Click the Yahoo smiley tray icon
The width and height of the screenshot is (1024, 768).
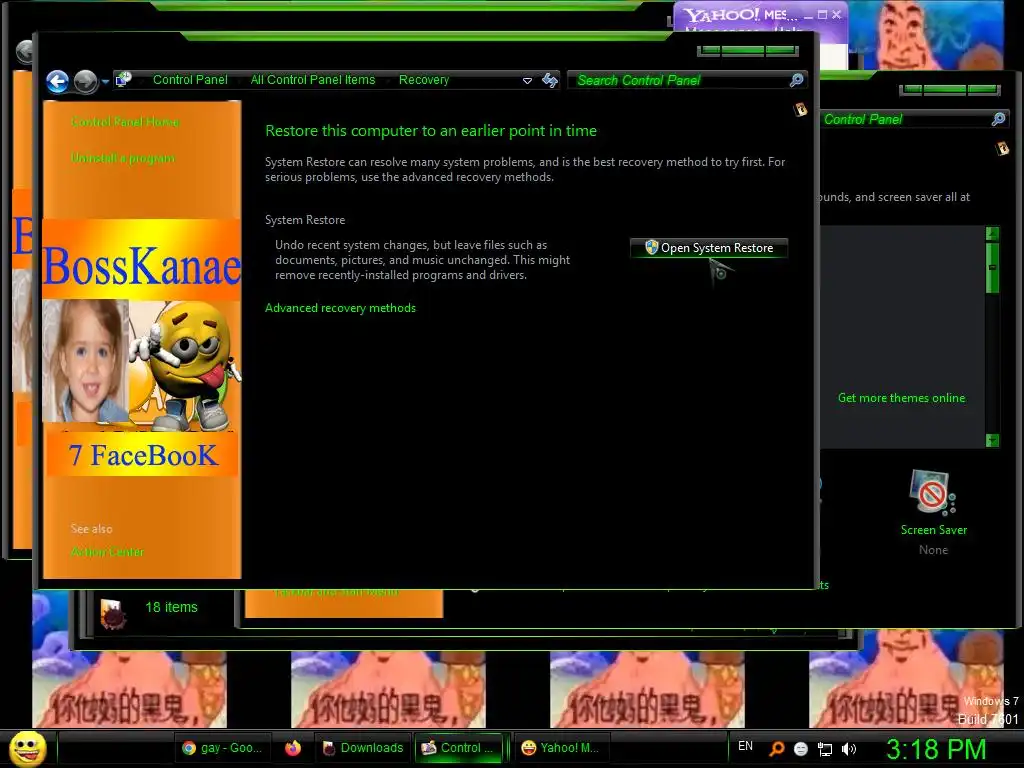tap(801, 749)
